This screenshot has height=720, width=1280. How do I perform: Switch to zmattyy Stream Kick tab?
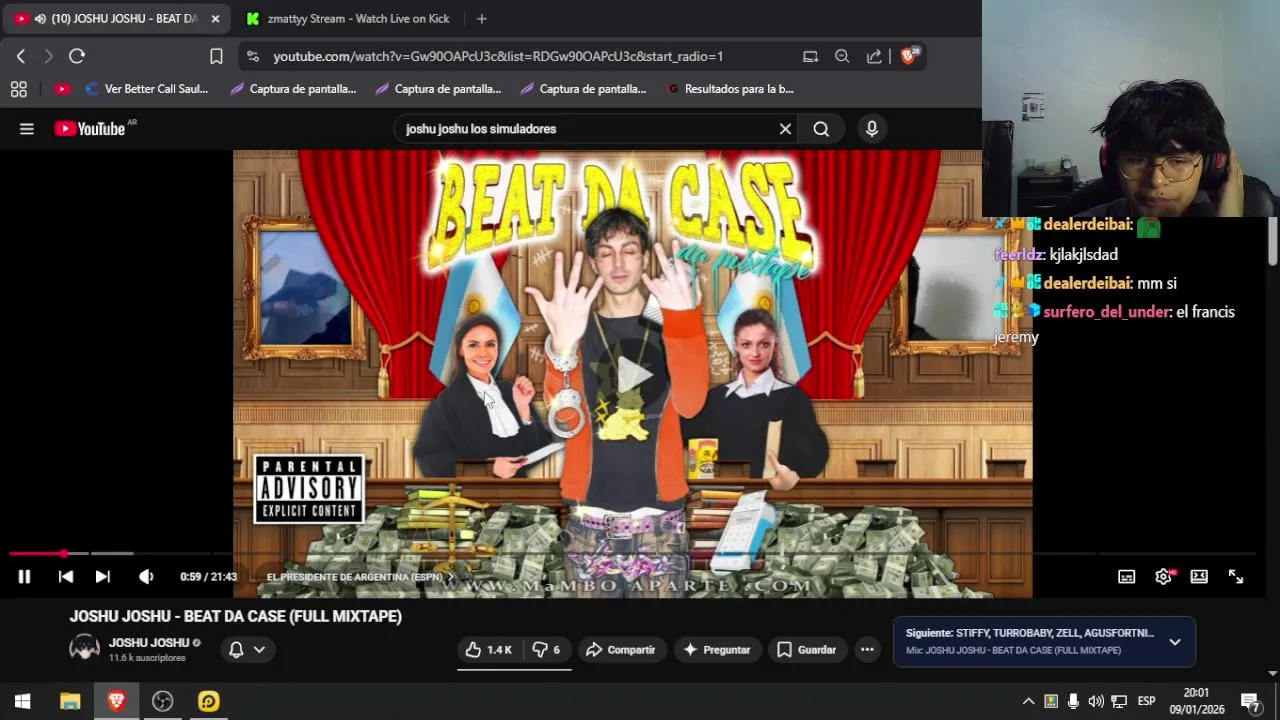[348, 19]
